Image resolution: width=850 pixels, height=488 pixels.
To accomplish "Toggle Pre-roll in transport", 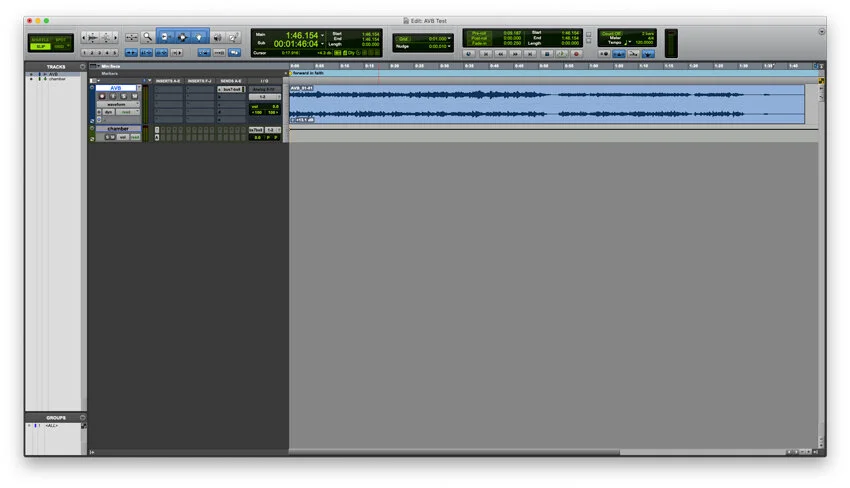I will 479,33.
